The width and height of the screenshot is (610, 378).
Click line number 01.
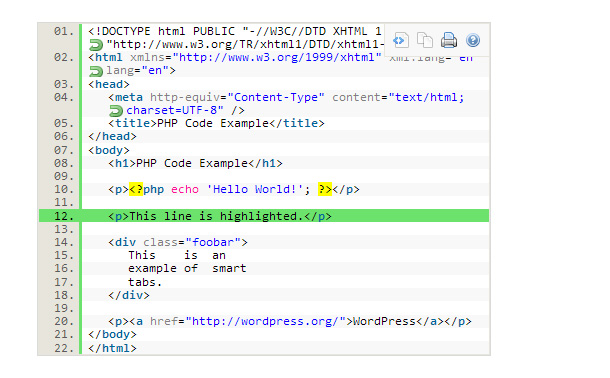pyautogui.click(x=64, y=31)
